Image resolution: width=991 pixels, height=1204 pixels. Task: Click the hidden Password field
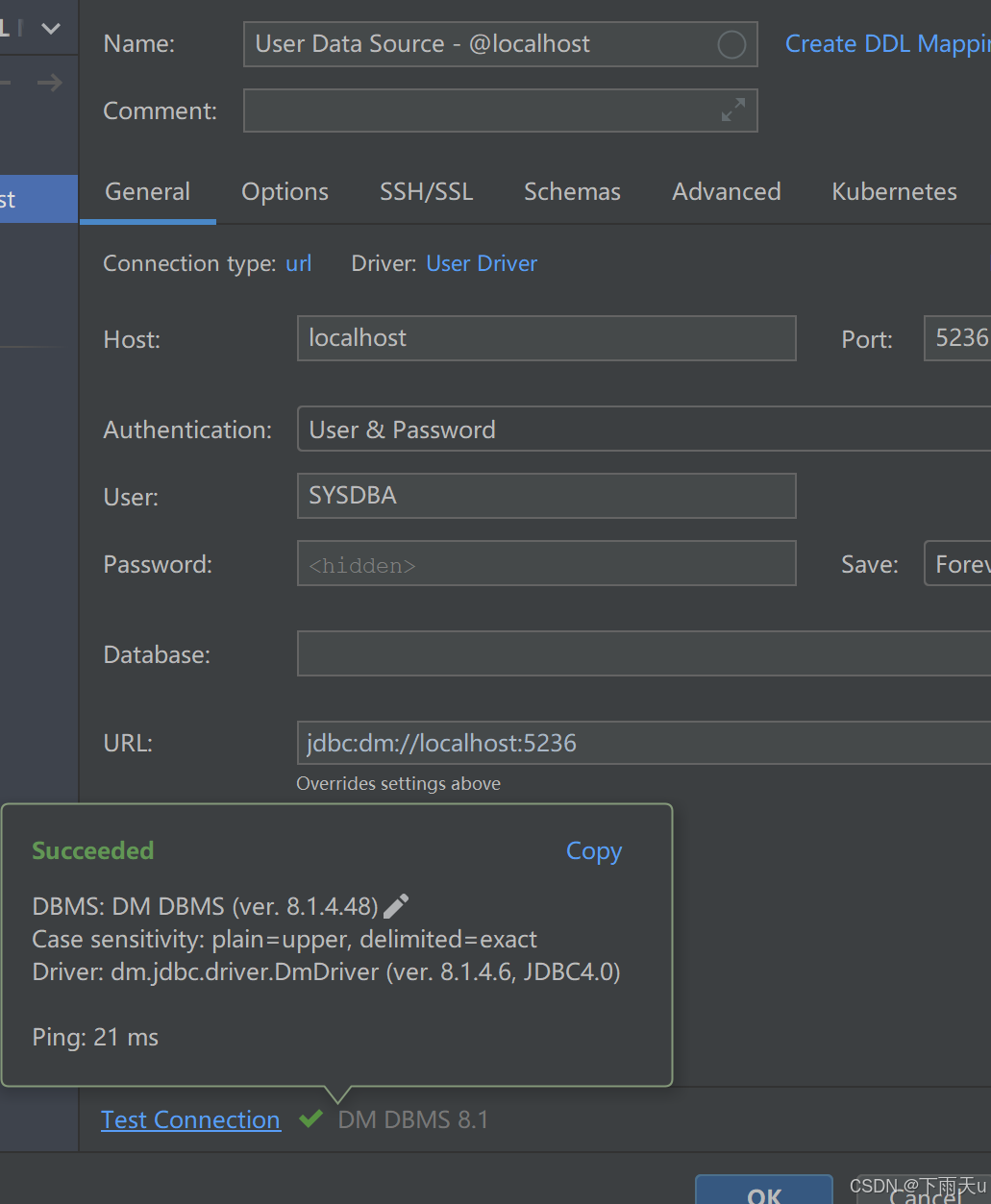[x=546, y=563]
